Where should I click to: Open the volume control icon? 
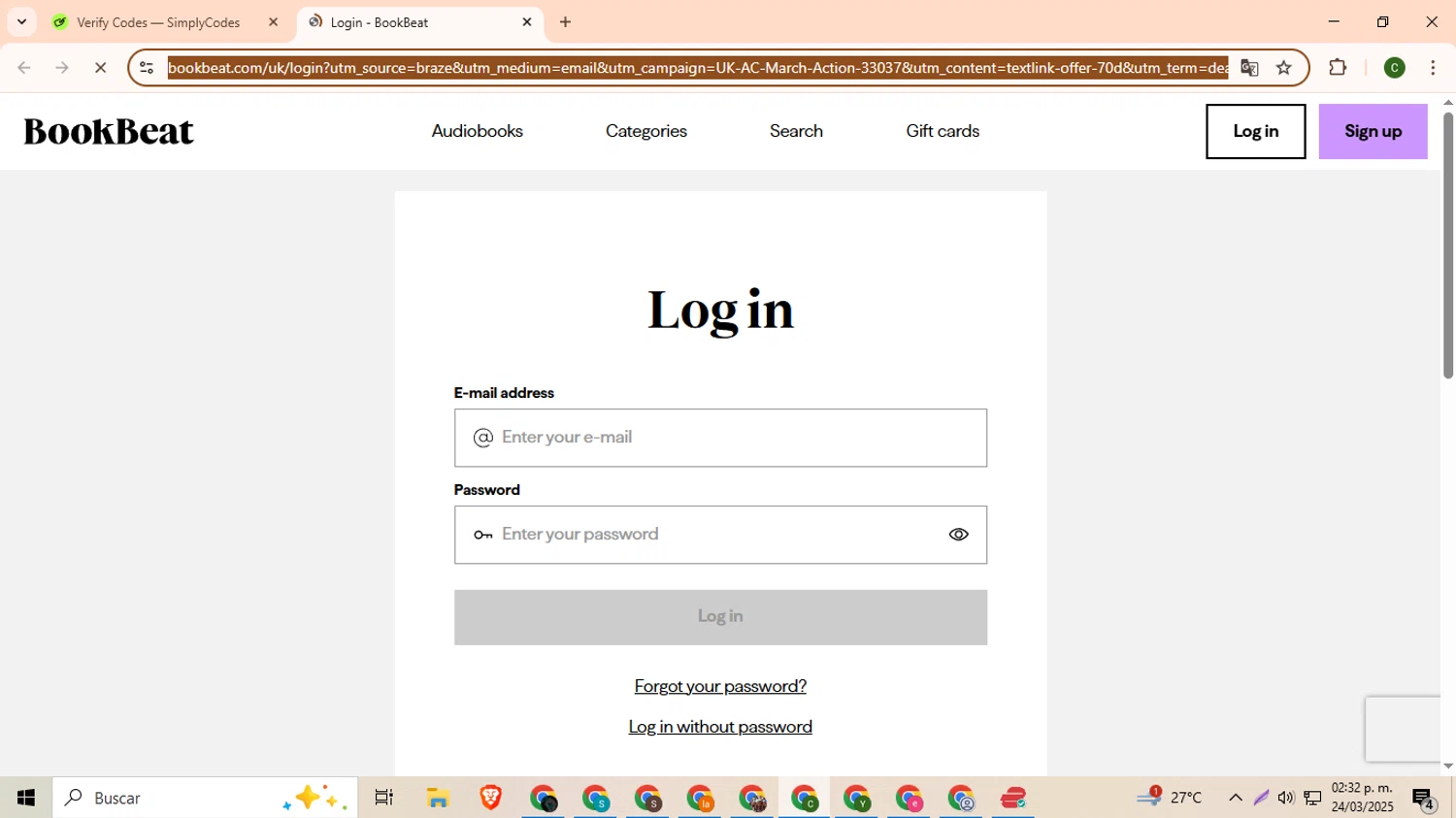pos(1286,798)
